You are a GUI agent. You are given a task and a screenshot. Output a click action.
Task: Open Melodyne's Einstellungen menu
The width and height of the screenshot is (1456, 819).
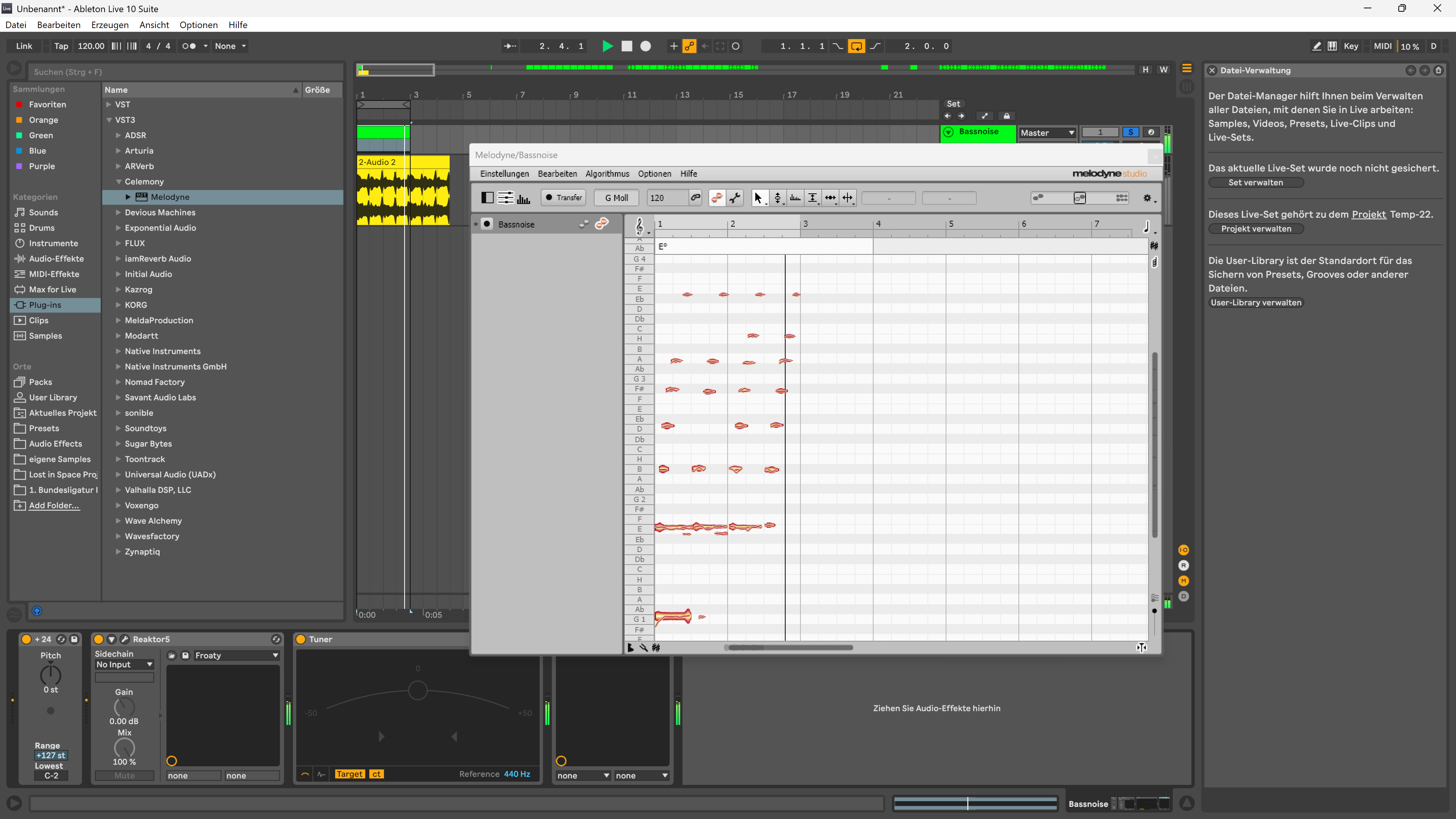tap(504, 174)
